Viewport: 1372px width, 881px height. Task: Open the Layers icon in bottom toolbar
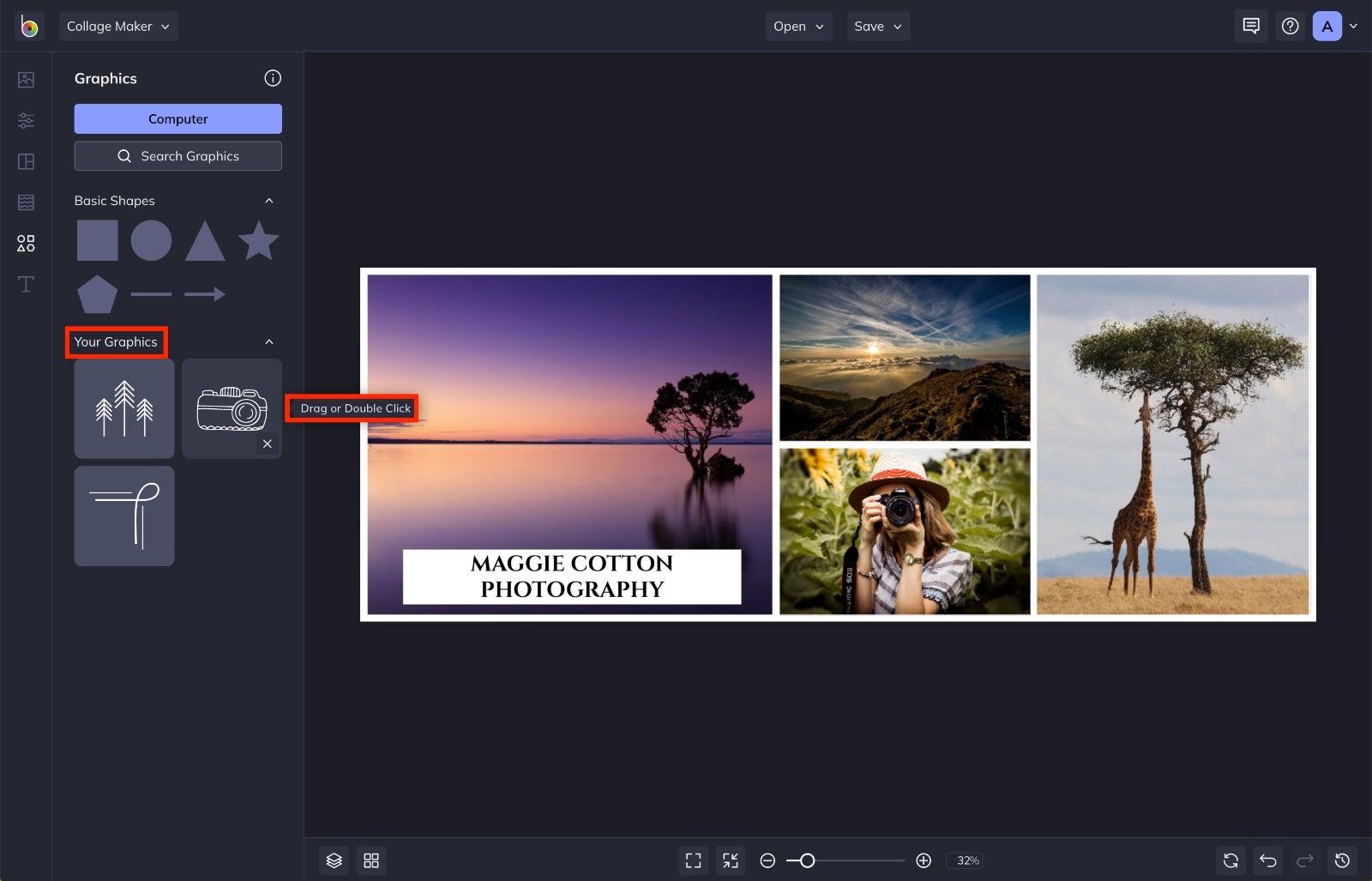tap(334, 860)
